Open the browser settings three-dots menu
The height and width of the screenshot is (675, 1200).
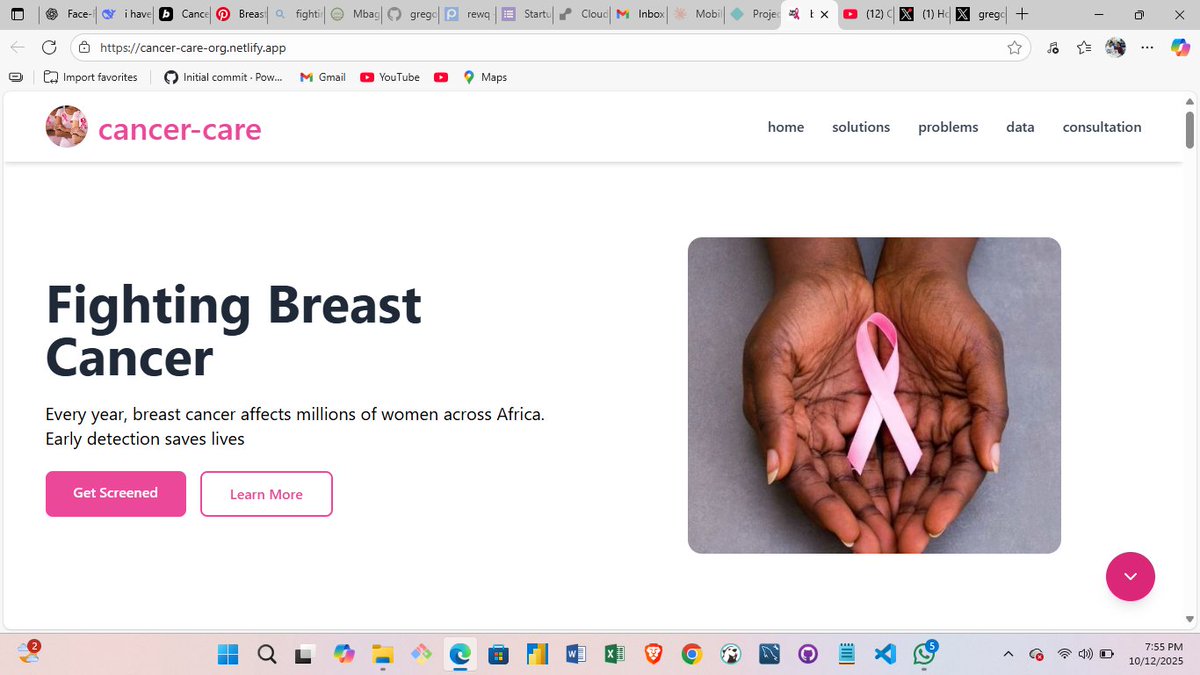1148,47
